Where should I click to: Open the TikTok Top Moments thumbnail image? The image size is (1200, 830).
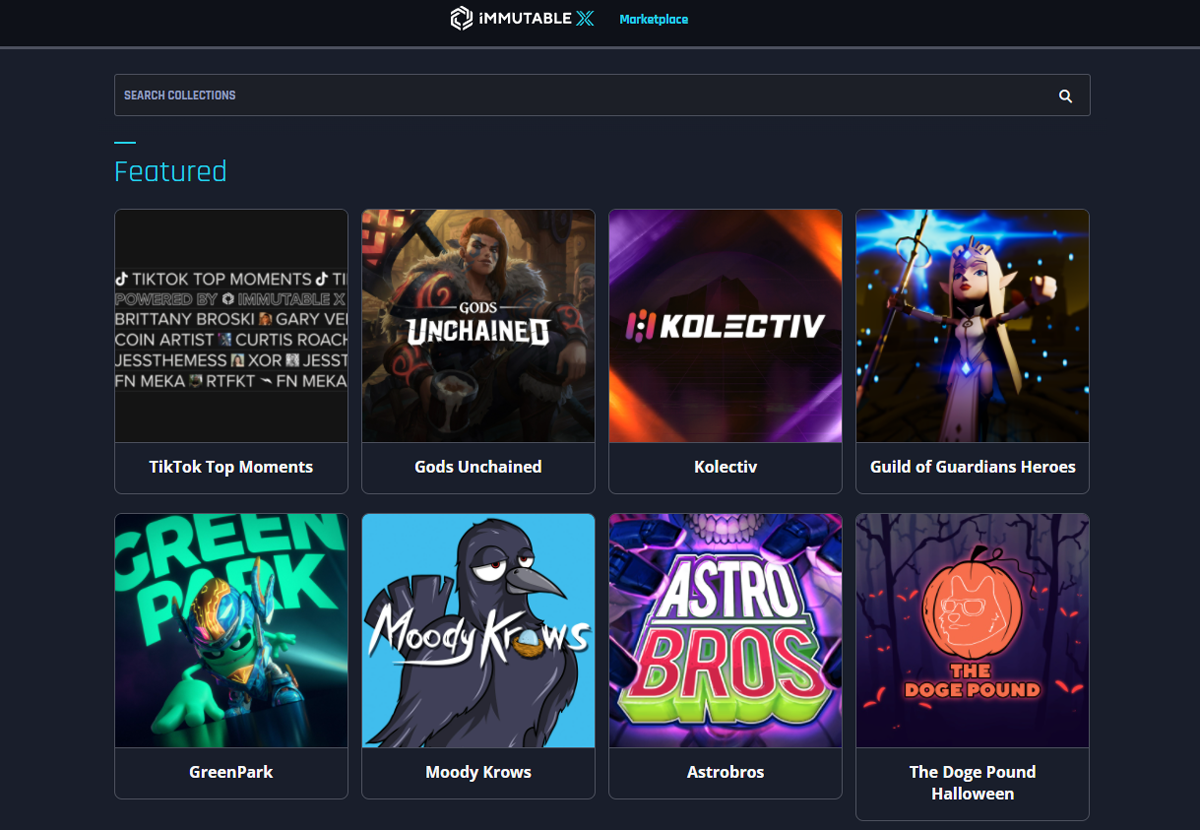(x=231, y=326)
